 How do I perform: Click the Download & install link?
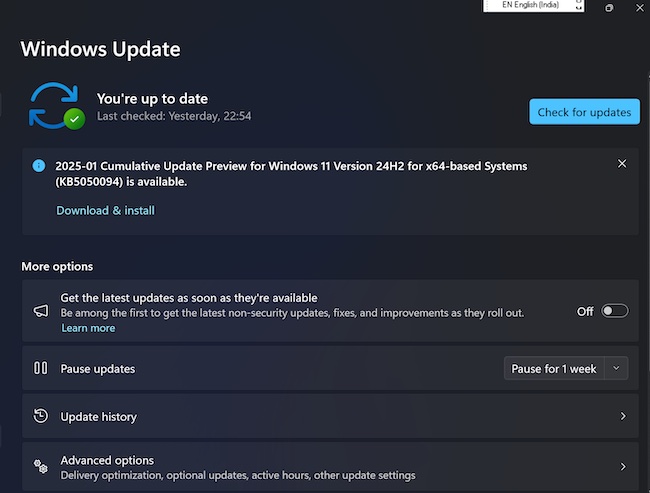pos(105,210)
